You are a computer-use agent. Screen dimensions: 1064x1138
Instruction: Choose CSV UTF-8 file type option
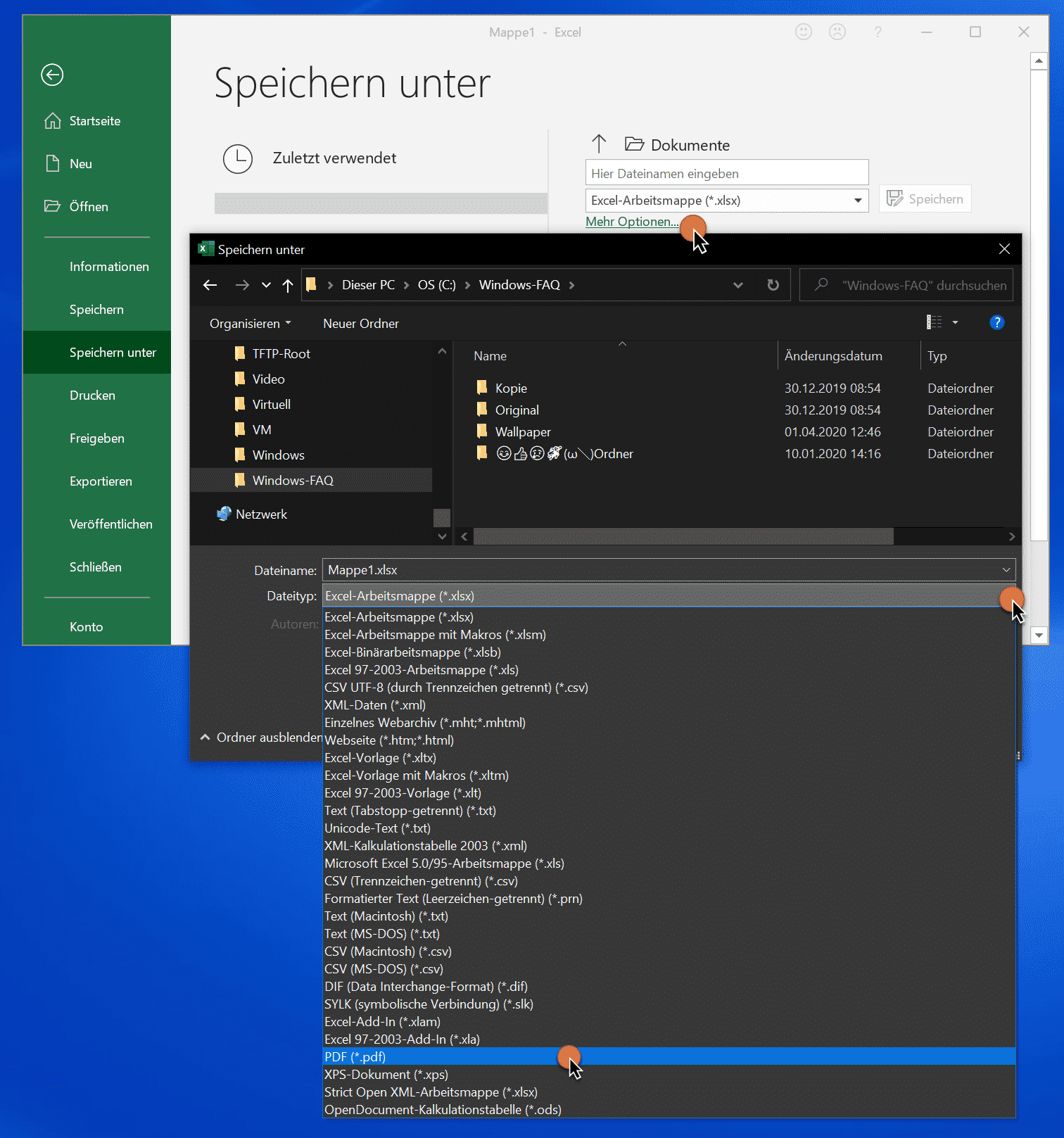[669, 688]
